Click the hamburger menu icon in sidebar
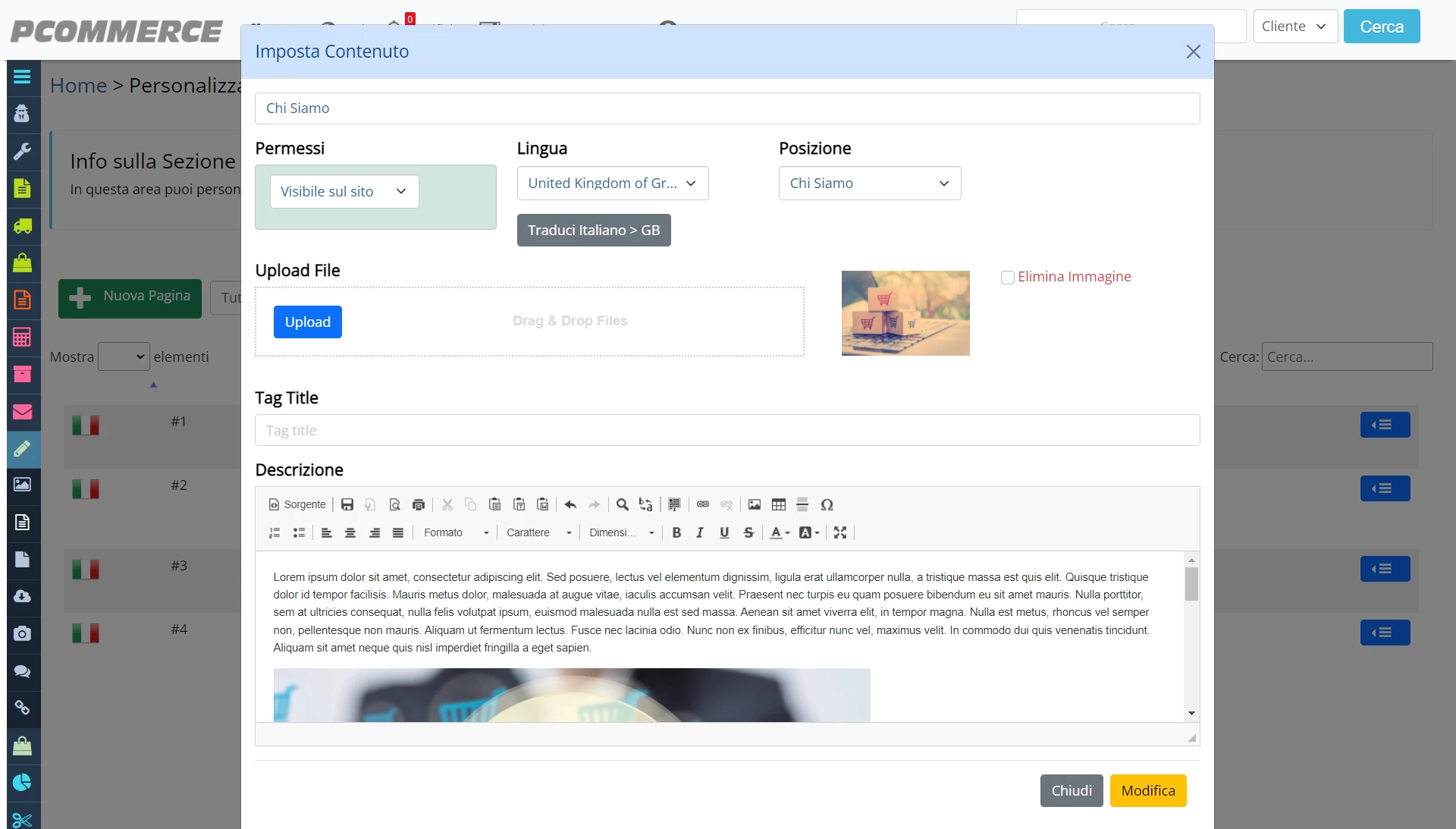The image size is (1456, 829). pos(22,77)
